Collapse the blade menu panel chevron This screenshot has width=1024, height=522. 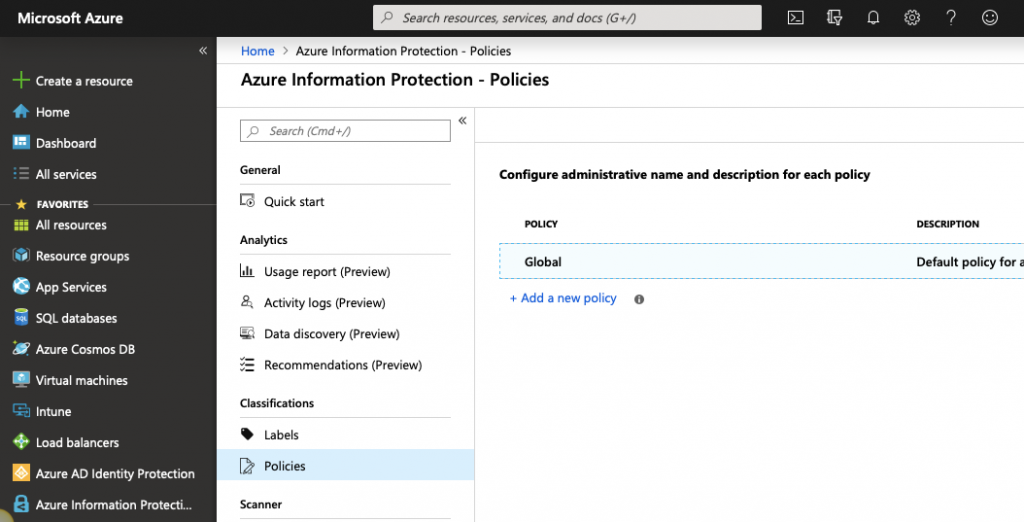coord(462,121)
